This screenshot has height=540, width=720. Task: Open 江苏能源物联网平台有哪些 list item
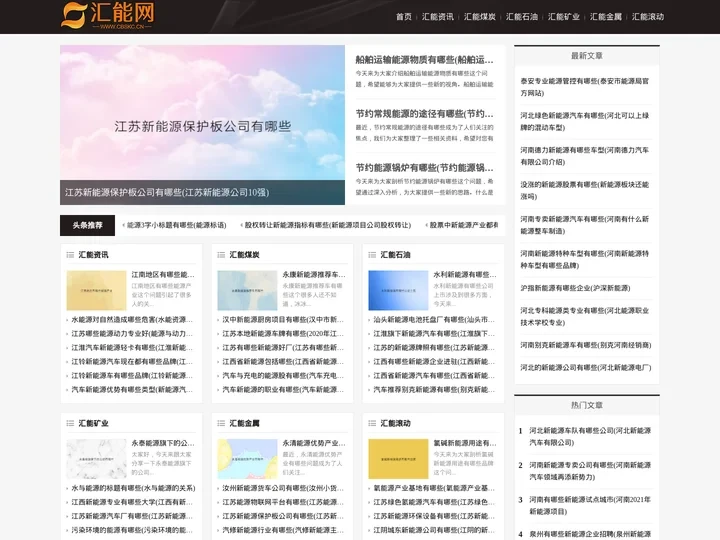[283, 502]
